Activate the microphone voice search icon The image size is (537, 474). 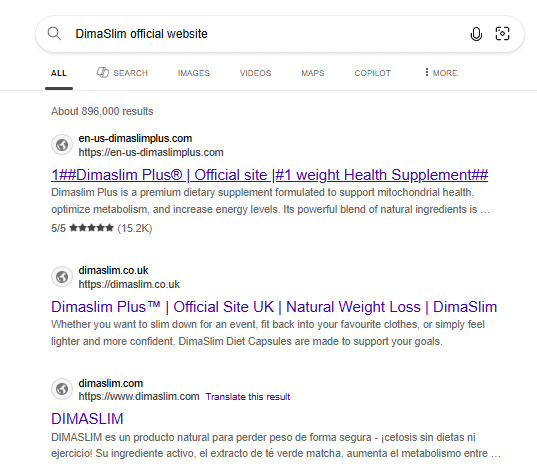476,34
